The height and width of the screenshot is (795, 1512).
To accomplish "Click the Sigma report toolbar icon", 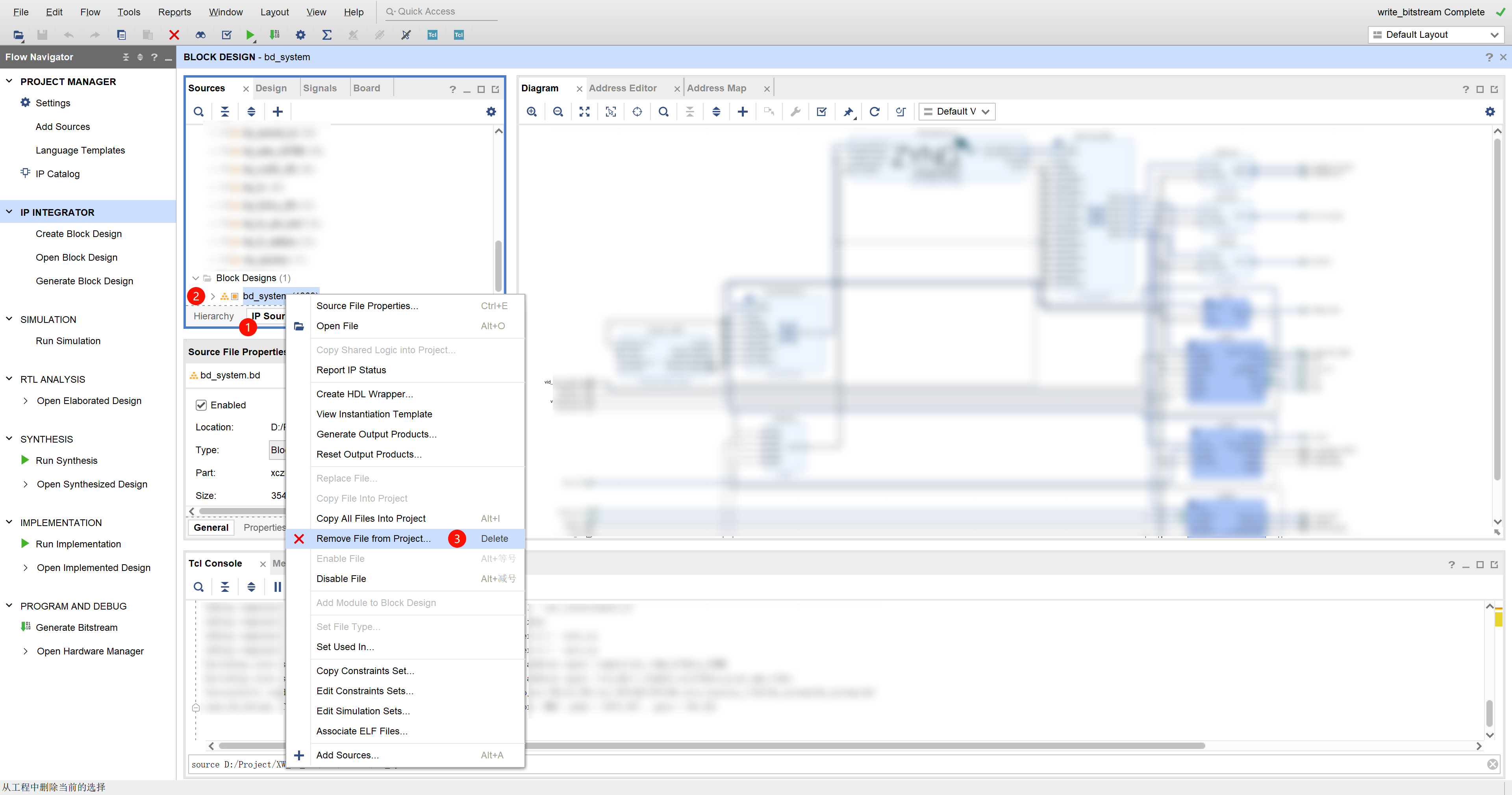I will coord(327,35).
